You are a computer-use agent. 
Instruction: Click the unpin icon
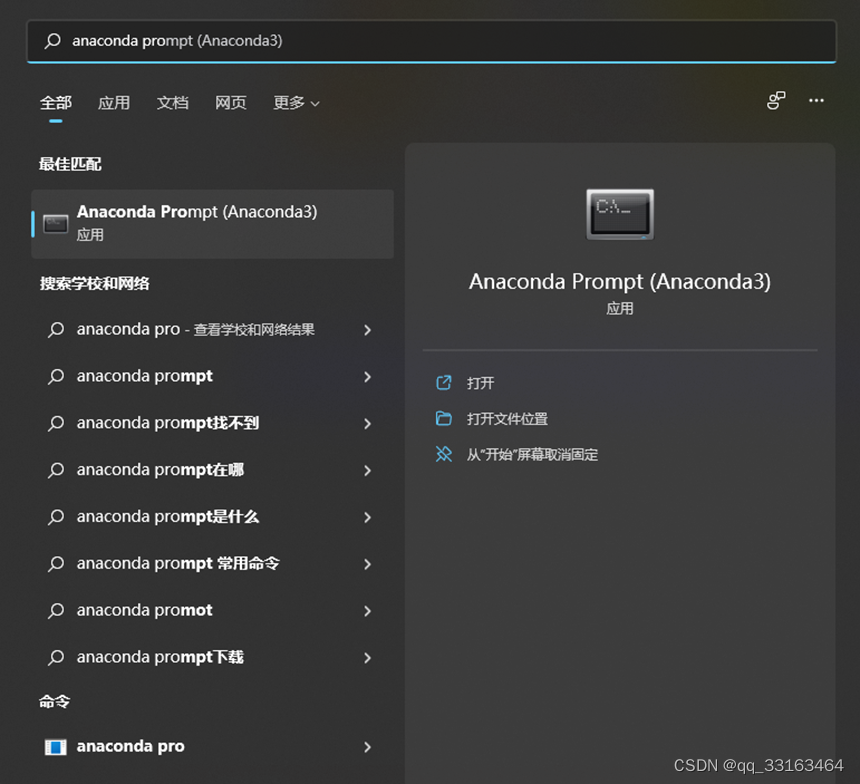coord(444,454)
